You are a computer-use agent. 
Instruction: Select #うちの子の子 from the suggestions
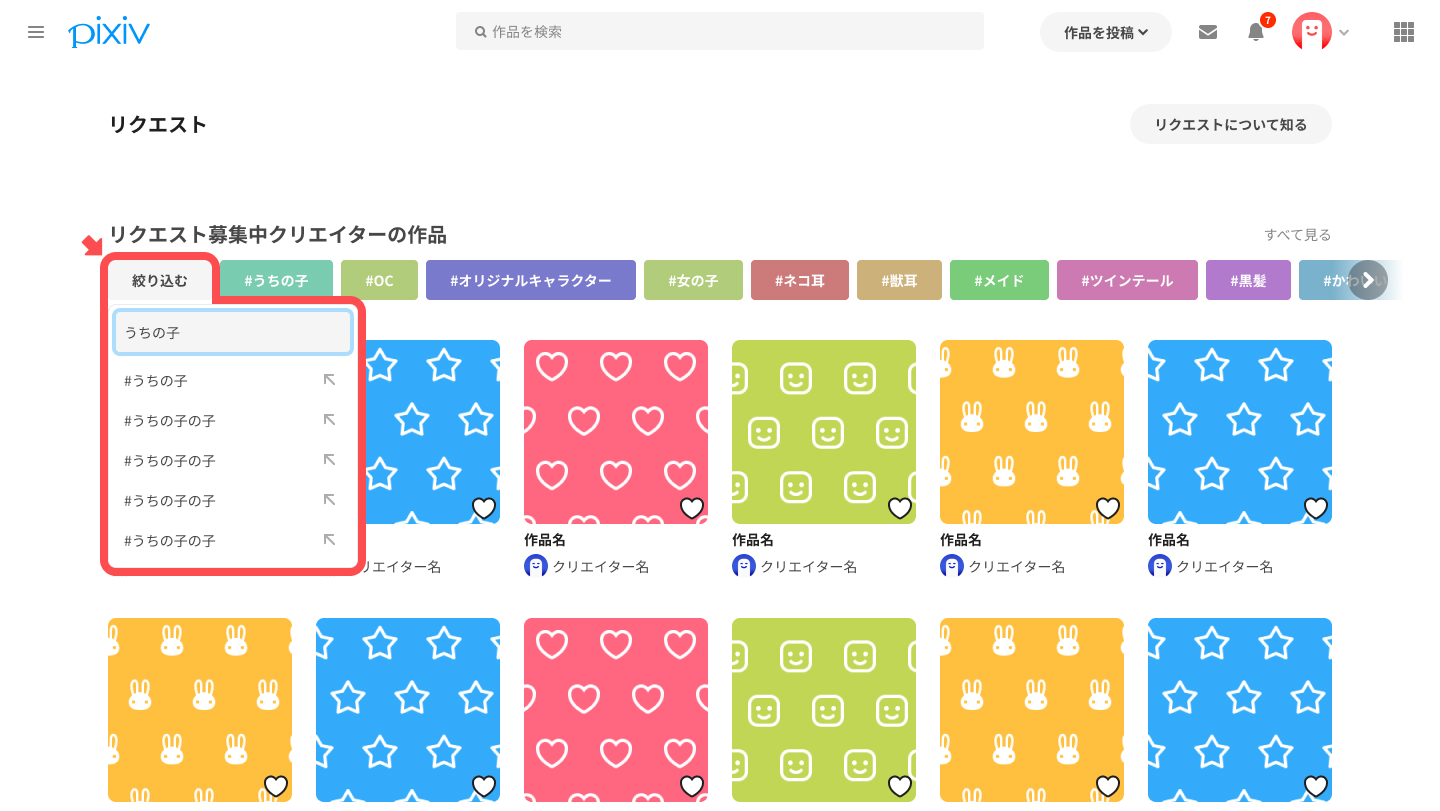[170, 420]
